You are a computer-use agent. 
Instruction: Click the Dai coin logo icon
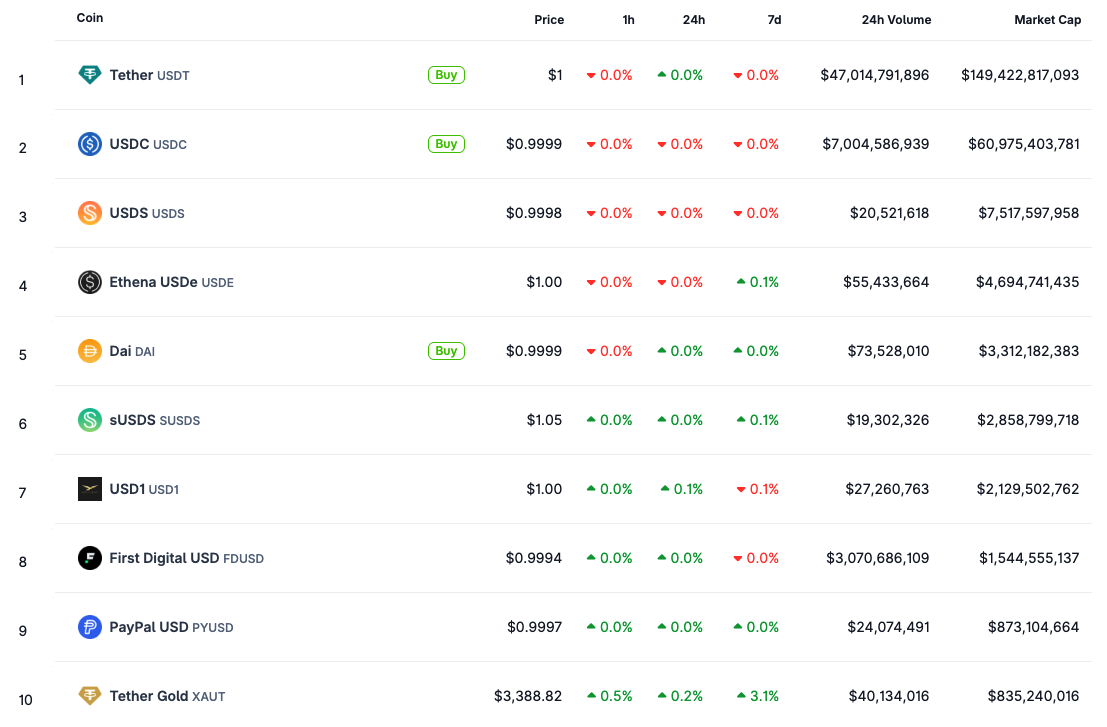click(90, 351)
